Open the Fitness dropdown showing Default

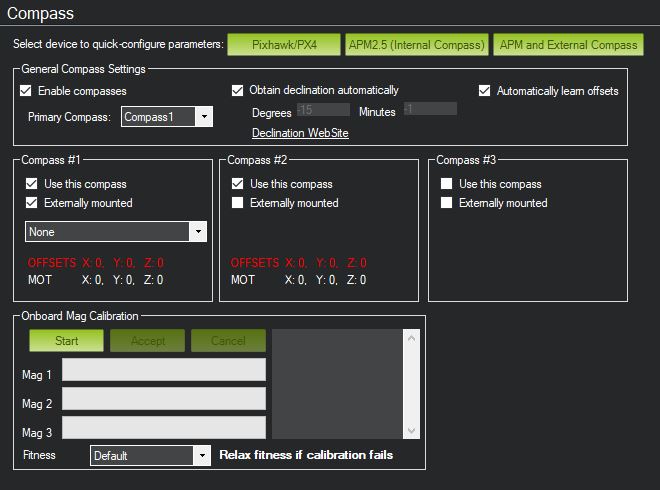pyautogui.click(x=150, y=455)
